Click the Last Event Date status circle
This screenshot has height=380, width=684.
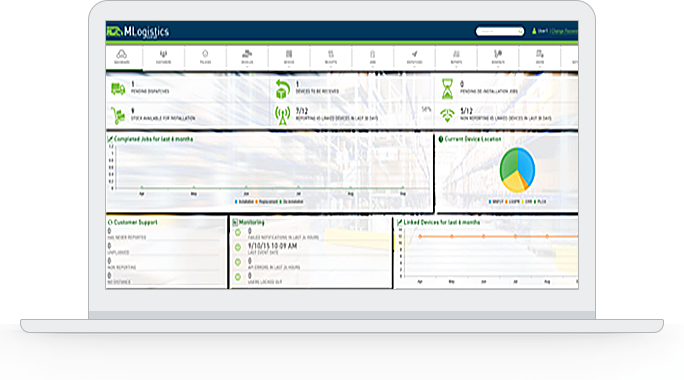coord(238,247)
